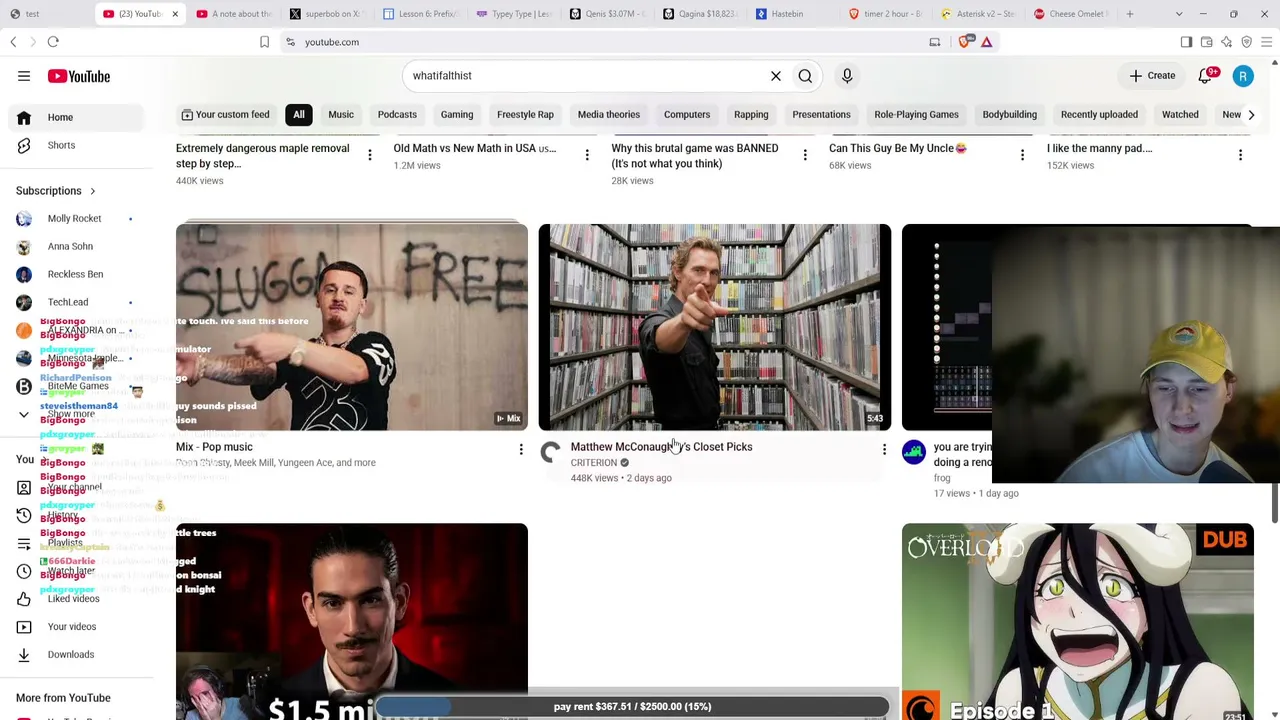Select the Recently uploaded chip
Viewport: 1280px width, 720px height.
coord(1099,115)
